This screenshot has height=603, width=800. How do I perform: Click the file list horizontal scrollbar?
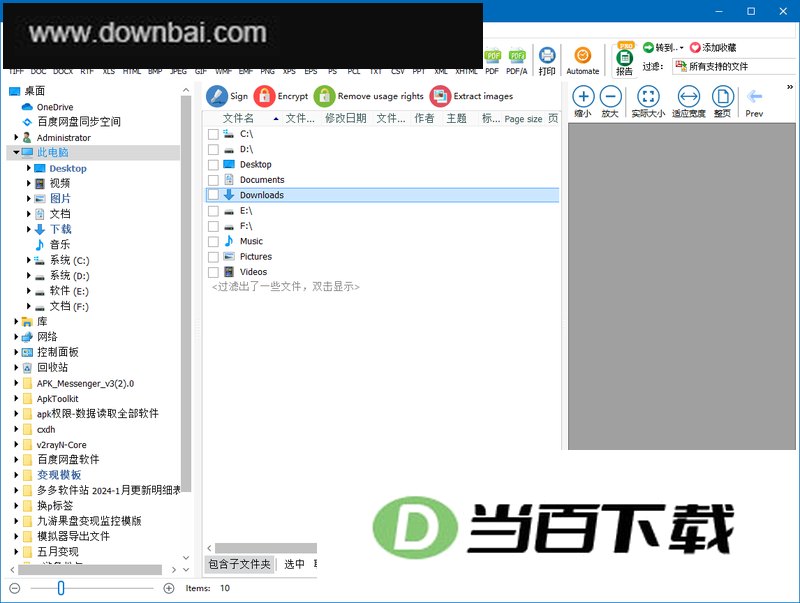click(x=266, y=548)
